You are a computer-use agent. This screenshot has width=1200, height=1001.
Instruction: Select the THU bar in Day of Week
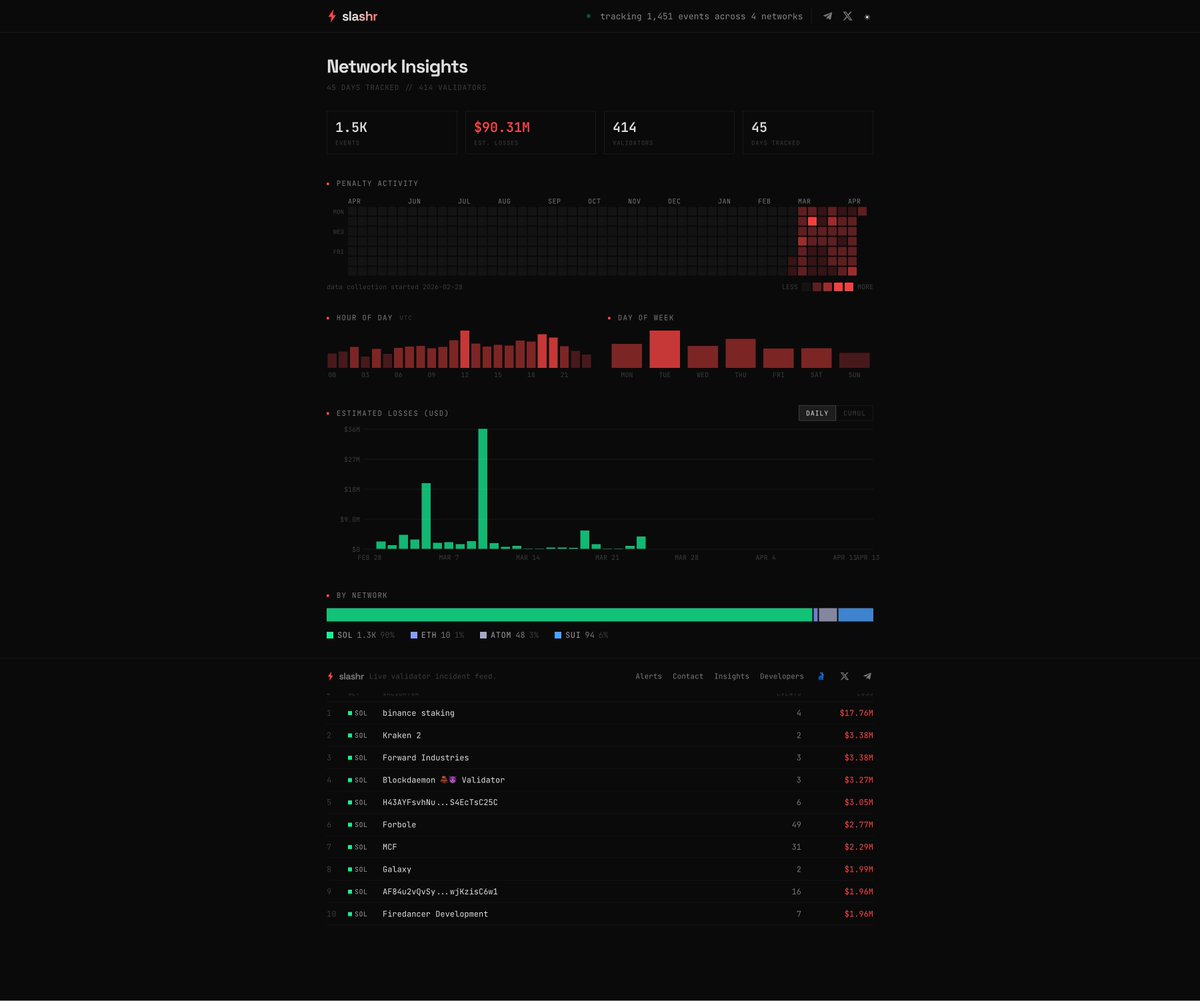741,353
